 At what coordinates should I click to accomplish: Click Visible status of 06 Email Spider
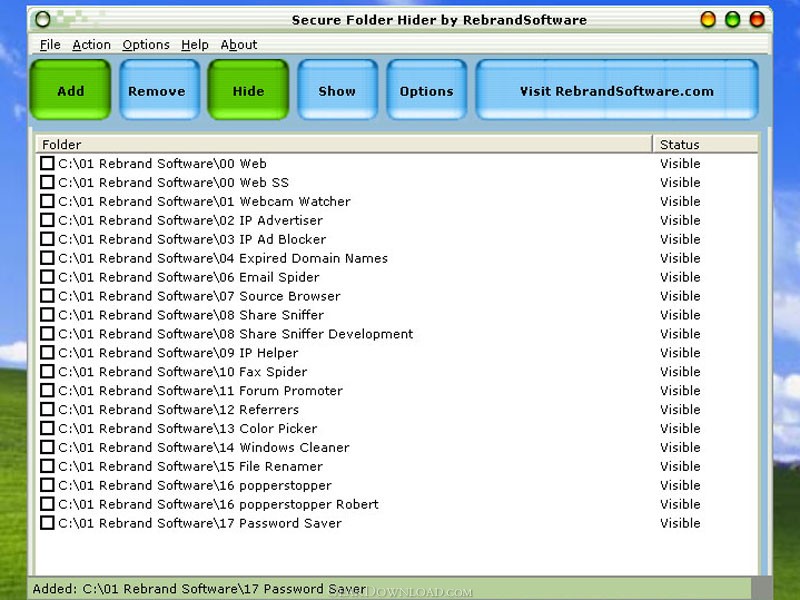pos(680,277)
